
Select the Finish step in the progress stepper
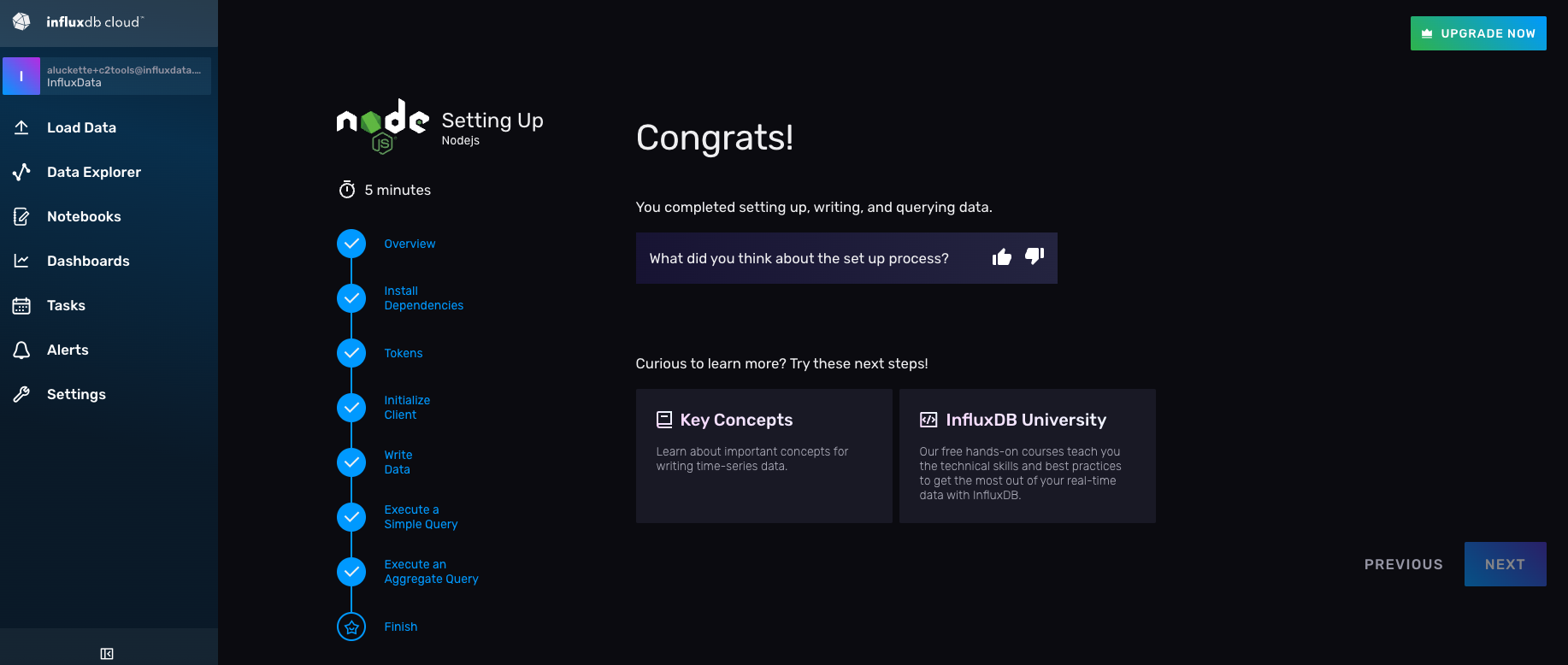coord(351,627)
